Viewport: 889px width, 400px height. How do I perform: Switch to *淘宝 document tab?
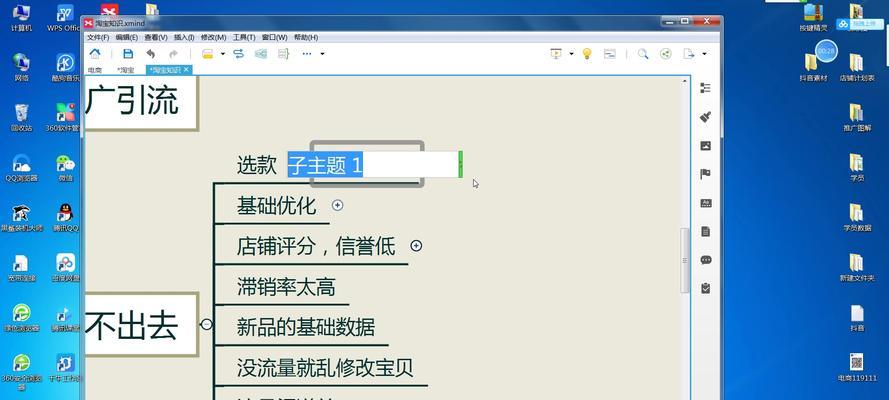(x=125, y=70)
